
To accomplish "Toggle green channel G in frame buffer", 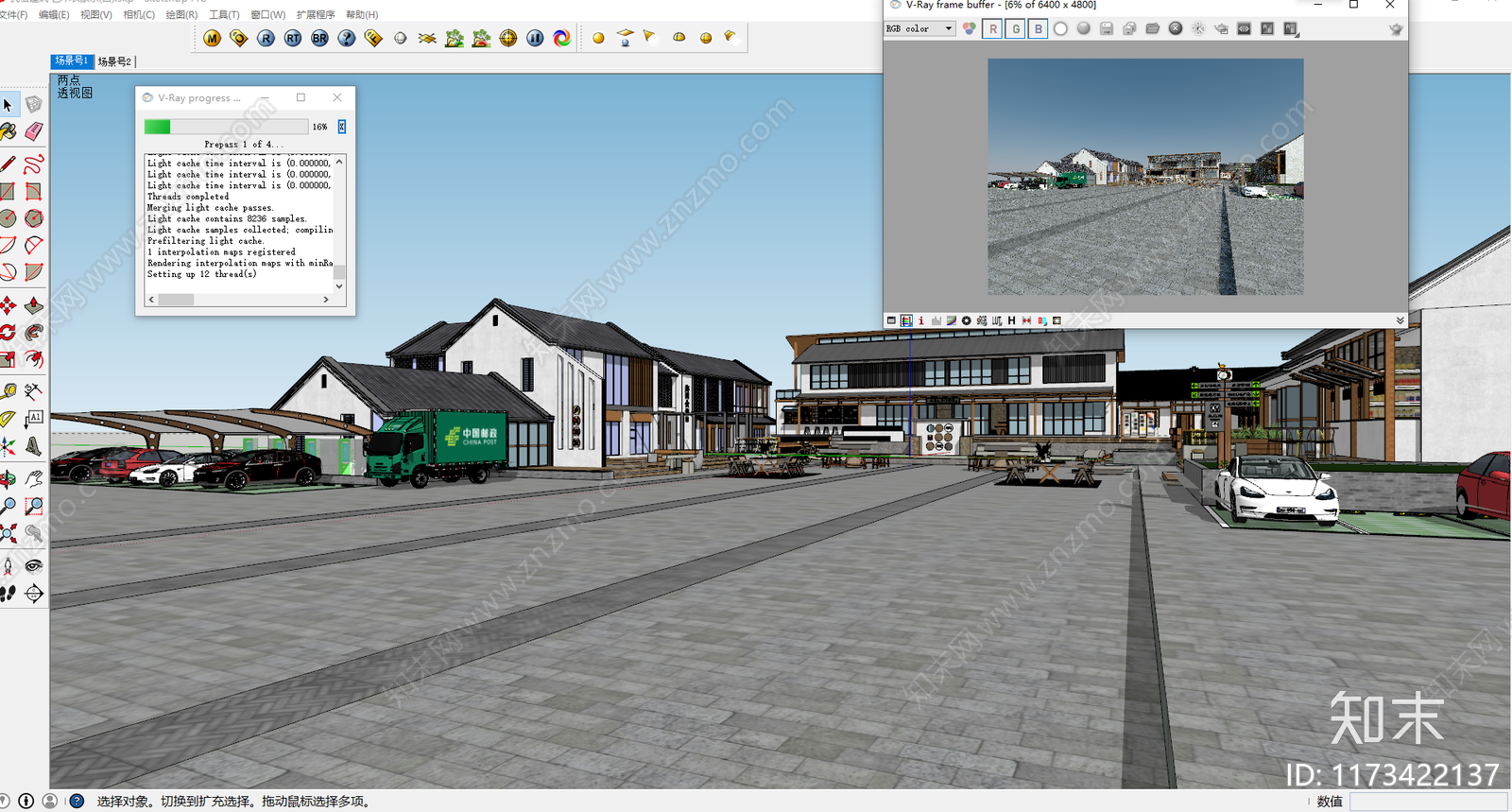I will pos(1016,29).
